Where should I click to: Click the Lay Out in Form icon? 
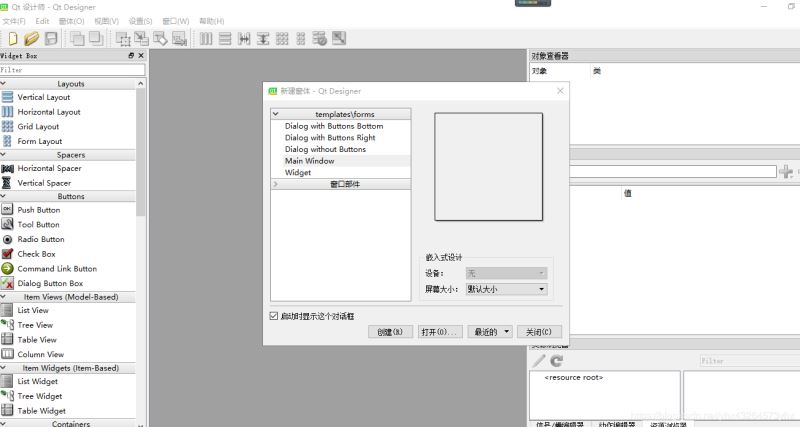pyautogui.click(x=301, y=38)
